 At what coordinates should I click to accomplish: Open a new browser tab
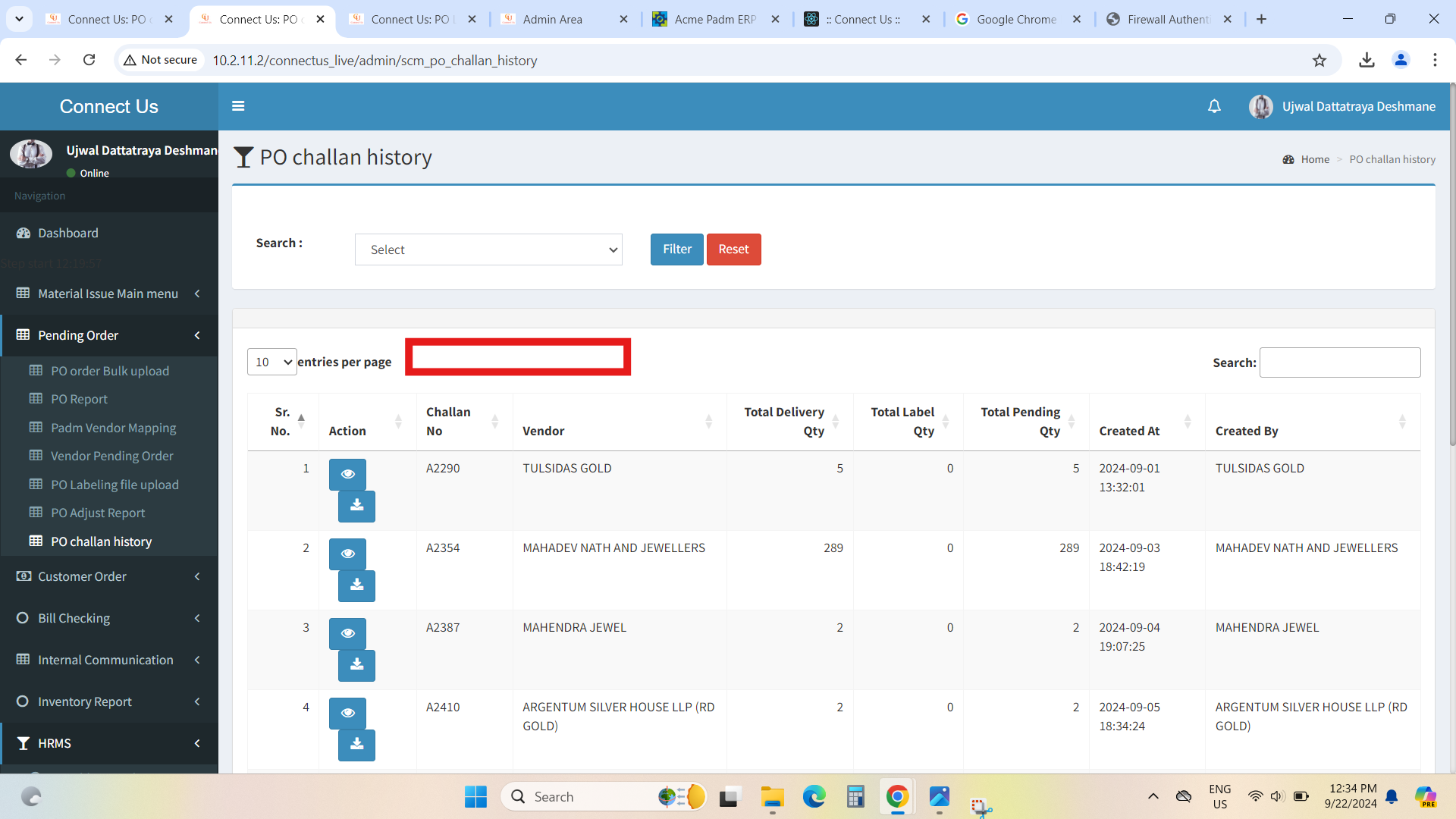pyautogui.click(x=1261, y=19)
